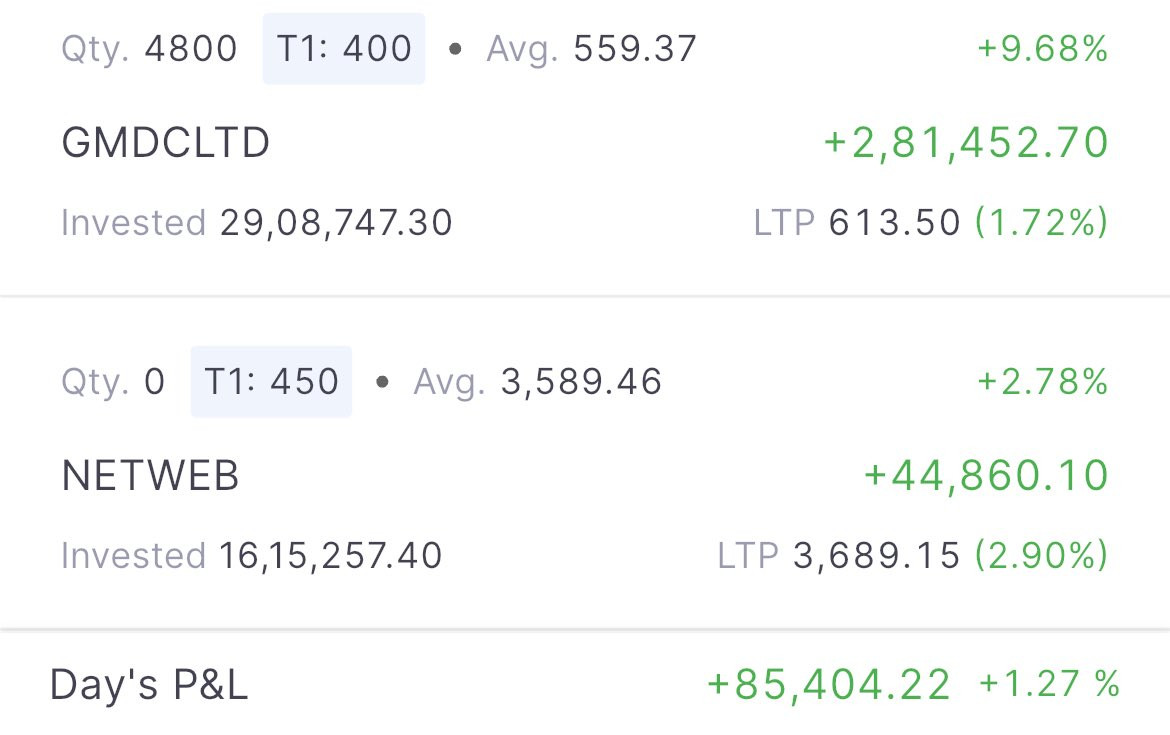Tap the T1: 450 badge
This screenshot has width=1170, height=735.
[x=272, y=381]
